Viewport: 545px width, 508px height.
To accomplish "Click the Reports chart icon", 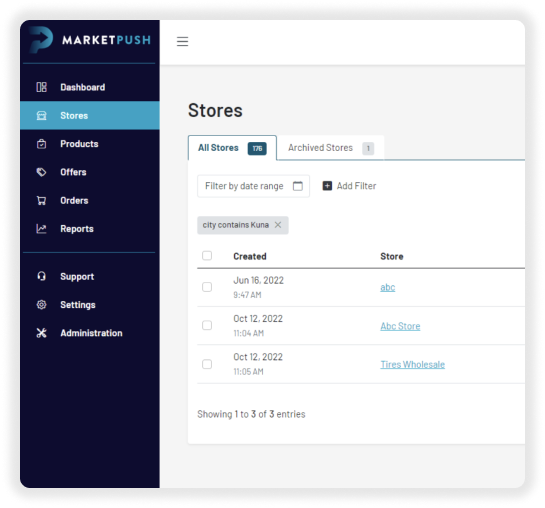I will click(41, 229).
